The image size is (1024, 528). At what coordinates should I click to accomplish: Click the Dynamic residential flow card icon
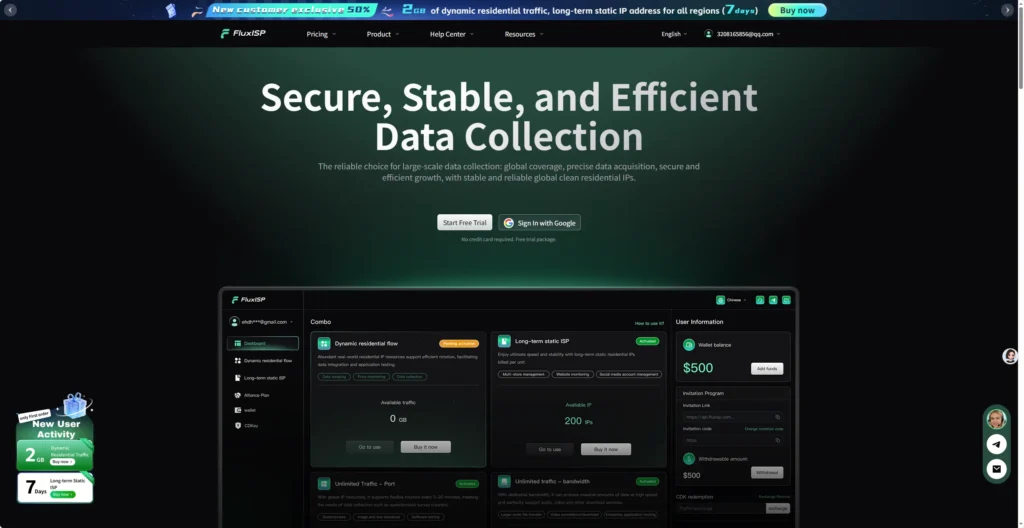click(x=324, y=343)
